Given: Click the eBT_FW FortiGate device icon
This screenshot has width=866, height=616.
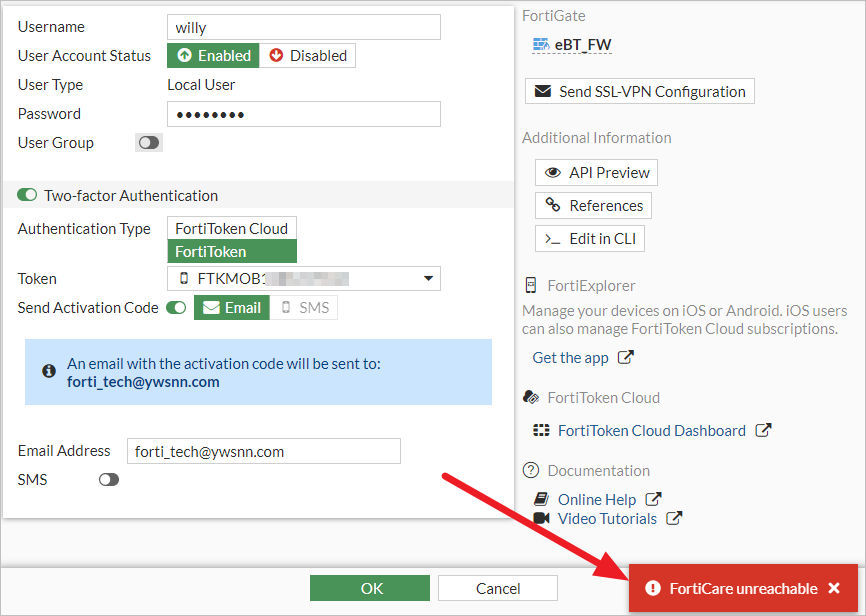Looking at the screenshot, I should click(x=541, y=44).
